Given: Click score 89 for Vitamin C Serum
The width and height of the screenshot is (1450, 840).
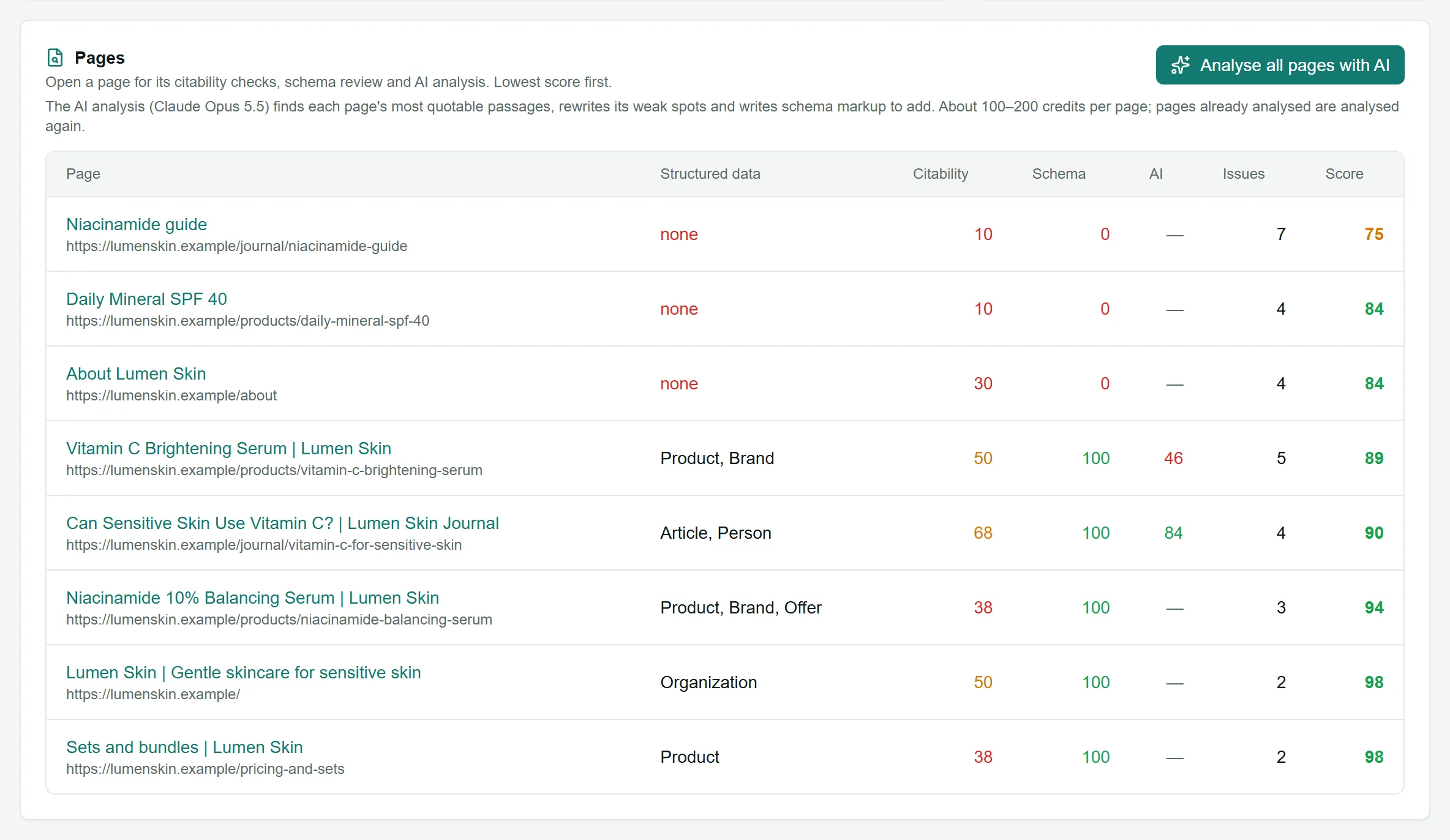Looking at the screenshot, I should pos(1373,458).
